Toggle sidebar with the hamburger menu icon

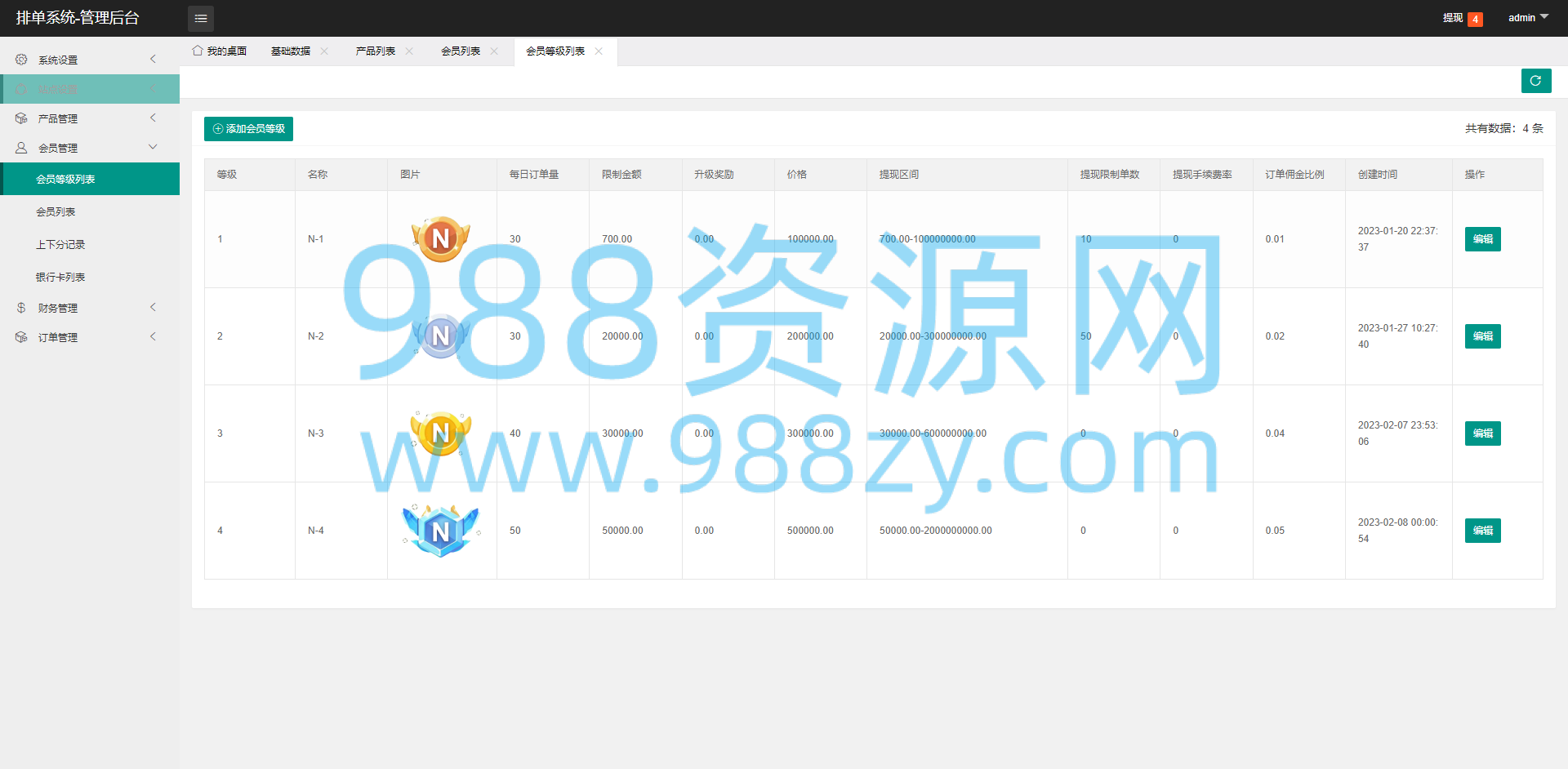[201, 18]
